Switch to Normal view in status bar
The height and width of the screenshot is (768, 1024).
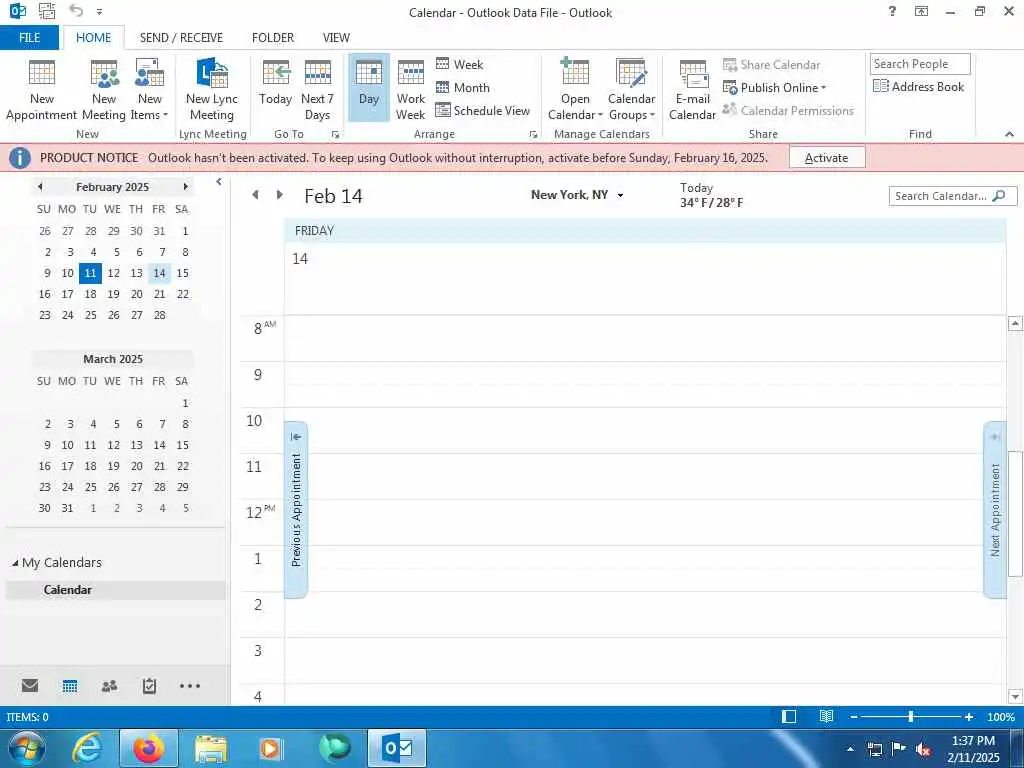789,717
